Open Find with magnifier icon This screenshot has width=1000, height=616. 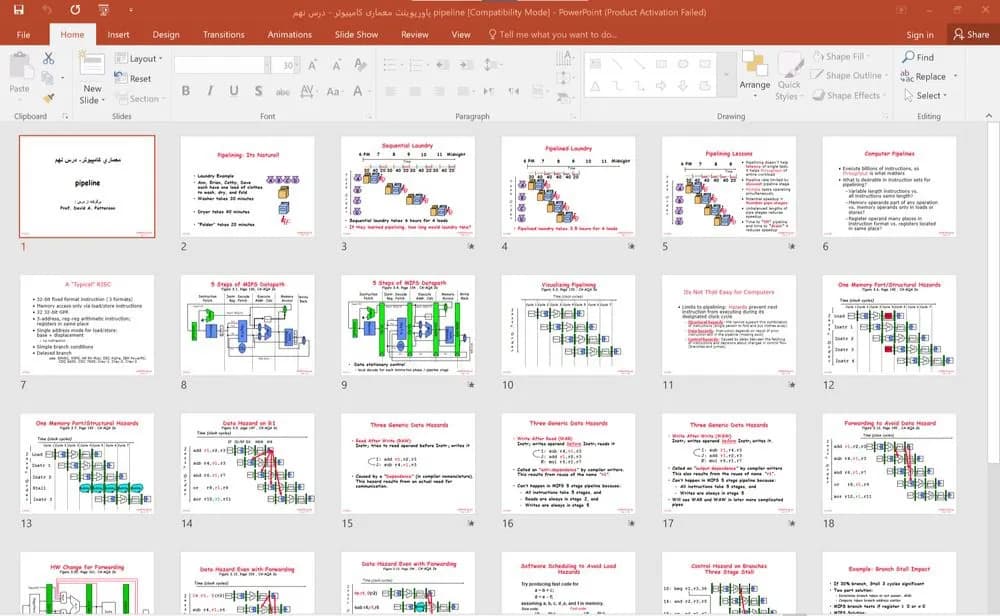tap(918, 57)
